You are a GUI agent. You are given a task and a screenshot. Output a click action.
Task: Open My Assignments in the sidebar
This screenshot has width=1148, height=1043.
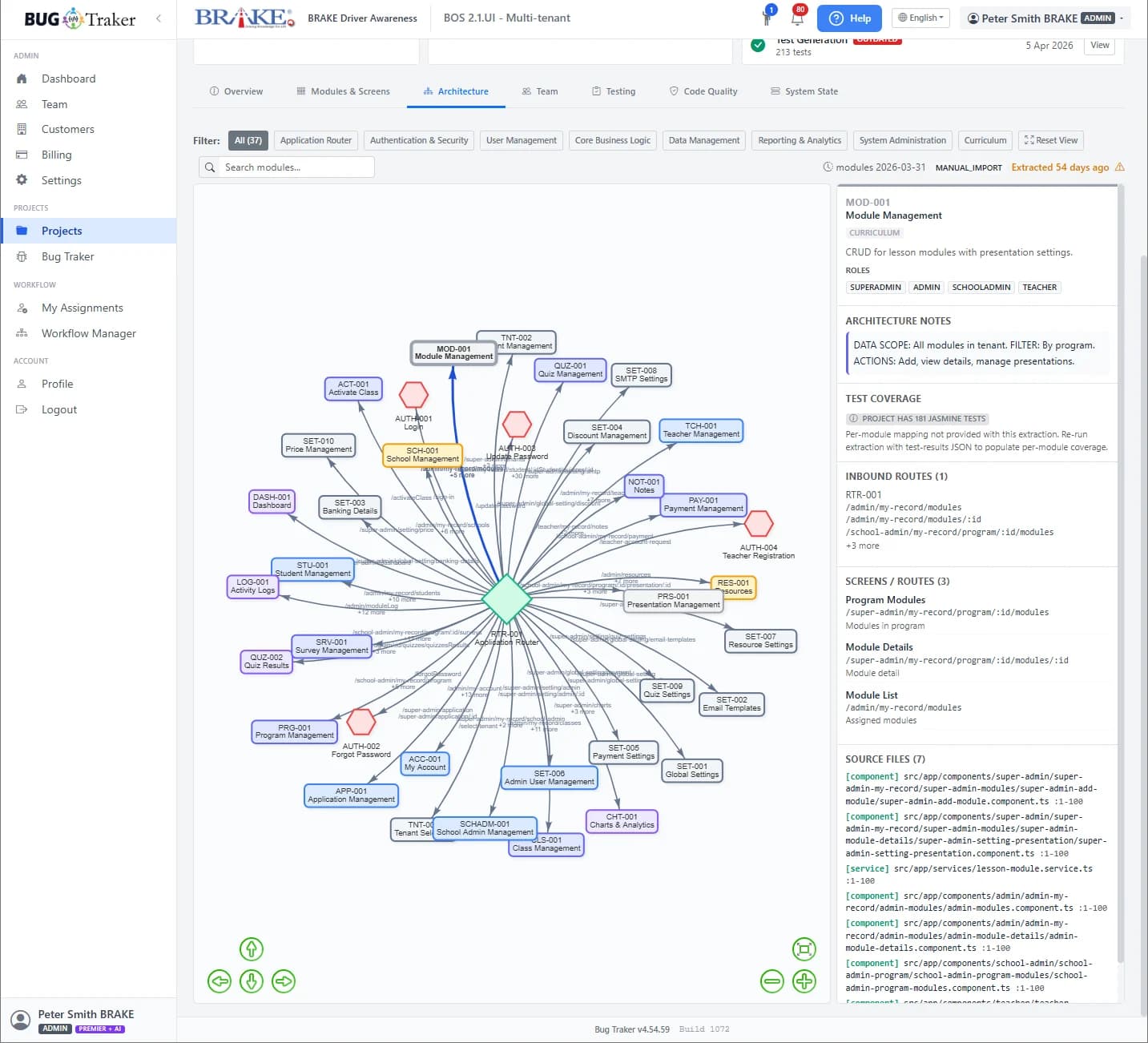tap(88, 308)
